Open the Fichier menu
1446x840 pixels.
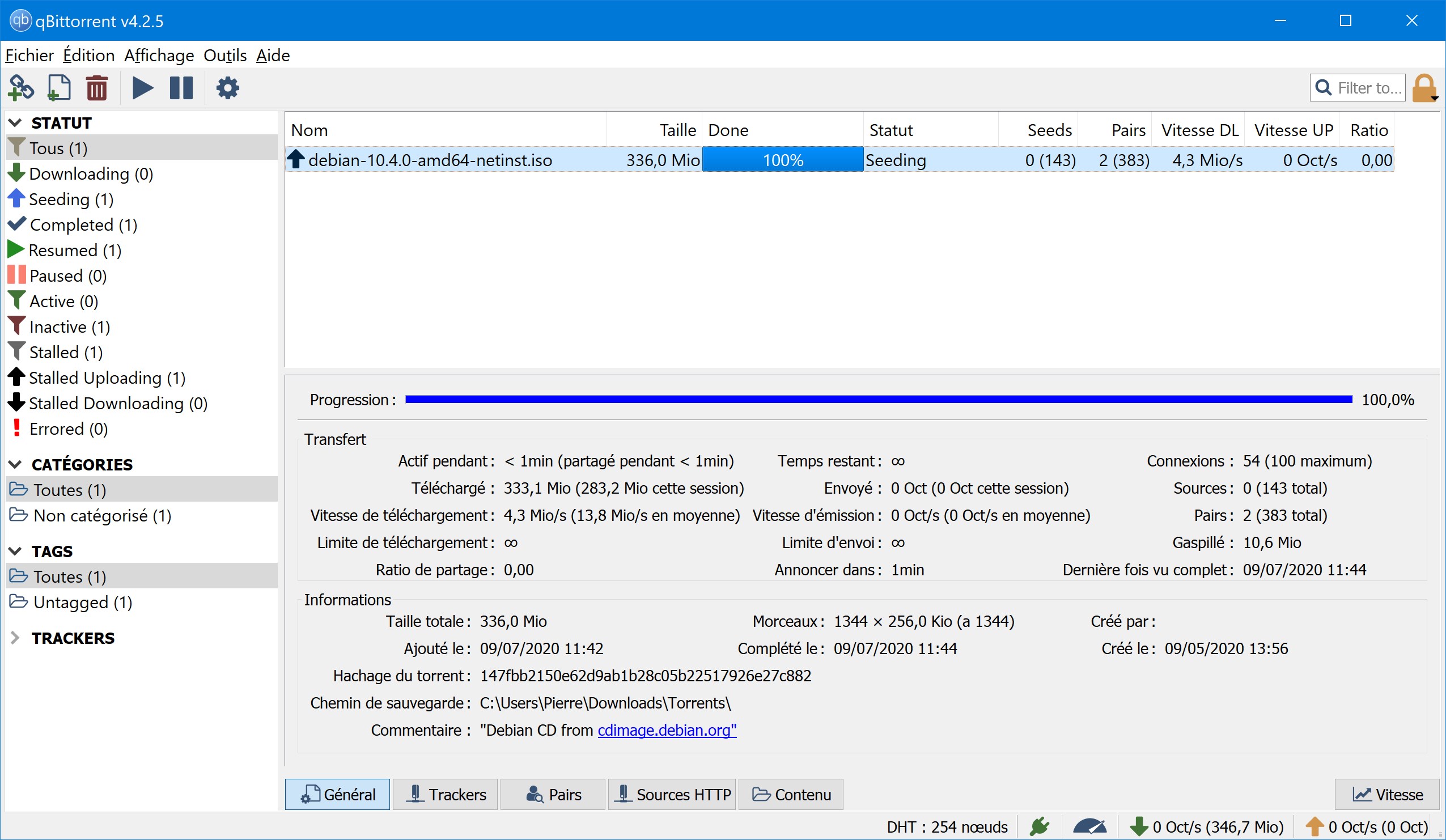29,56
